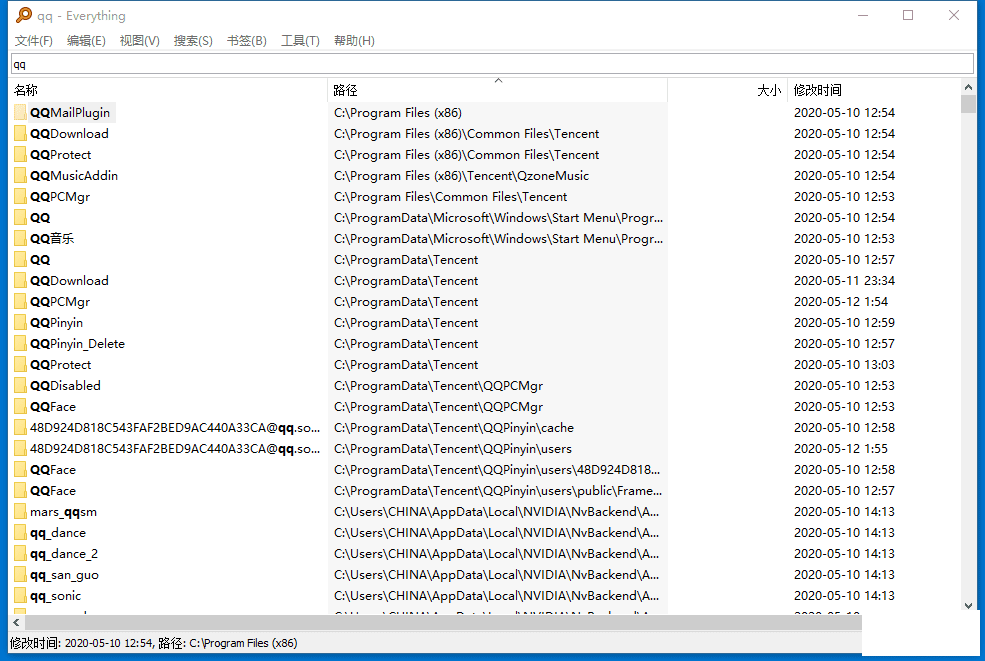Click date 2020-05-10 12:59
985x661 pixels.
(844, 322)
